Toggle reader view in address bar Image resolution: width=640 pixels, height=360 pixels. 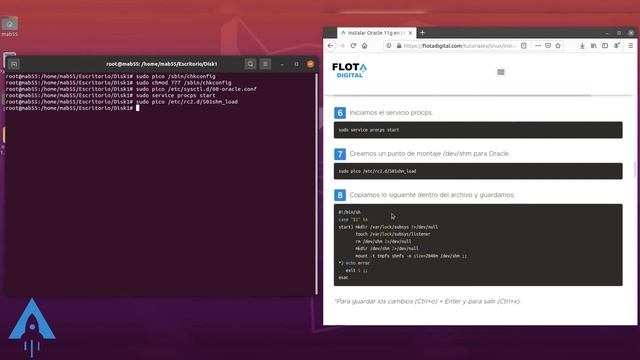tap(524, 46)
